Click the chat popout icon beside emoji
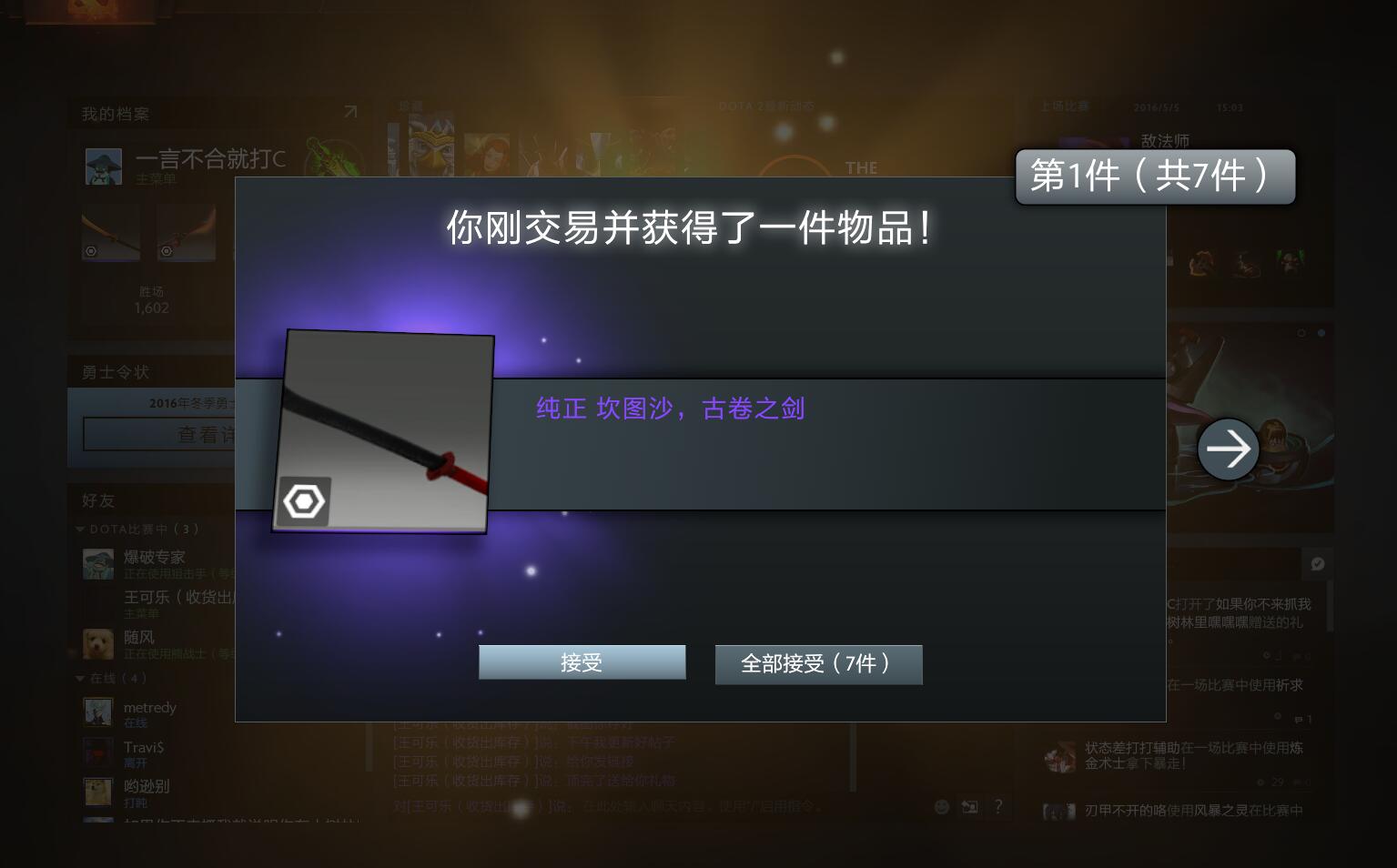Image resolution: width=1397 pixels, height=868 pixels. pyautogui.click(x=970, y=806)
